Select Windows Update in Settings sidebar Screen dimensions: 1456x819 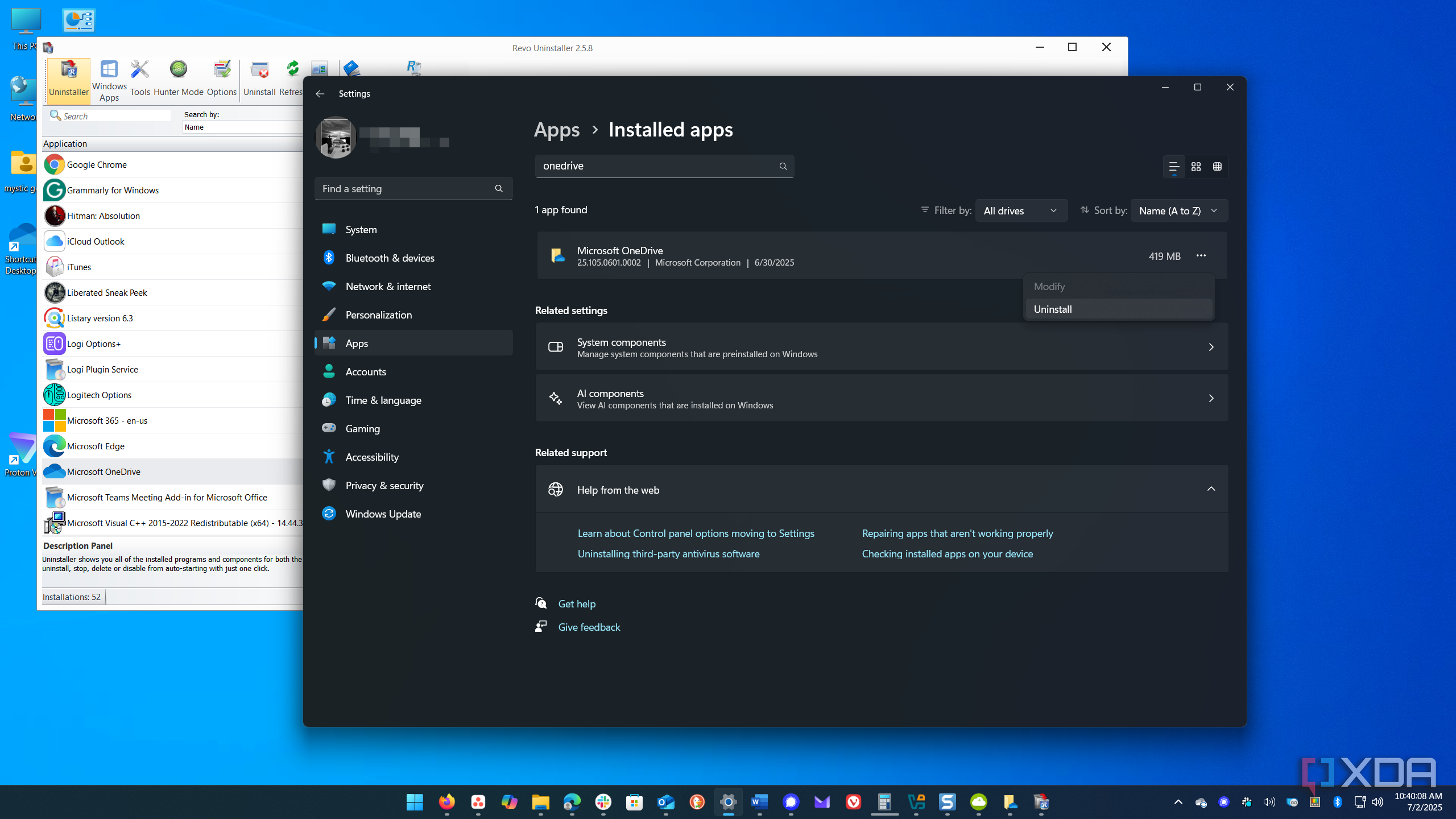click(x=413, y=514)
